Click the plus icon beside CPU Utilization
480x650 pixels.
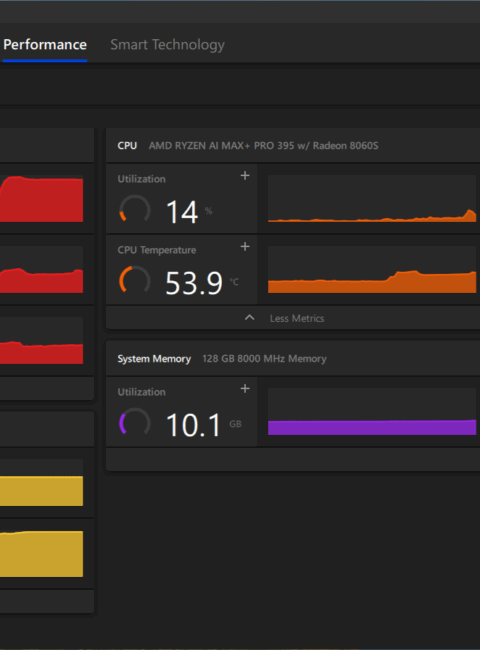pyautogui.click(x=245, y=176)
